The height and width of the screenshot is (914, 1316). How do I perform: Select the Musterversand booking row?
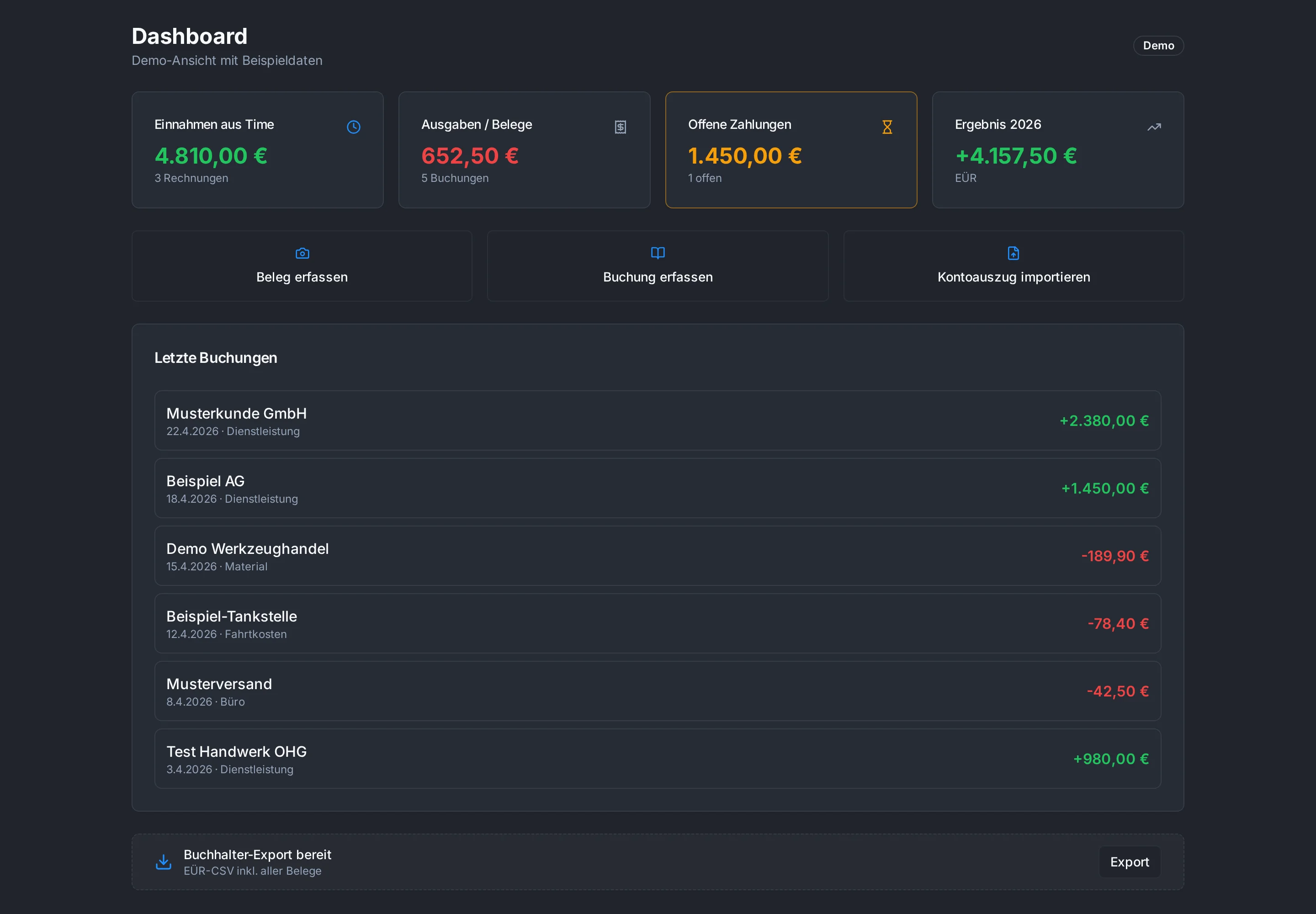pos(658,691)
